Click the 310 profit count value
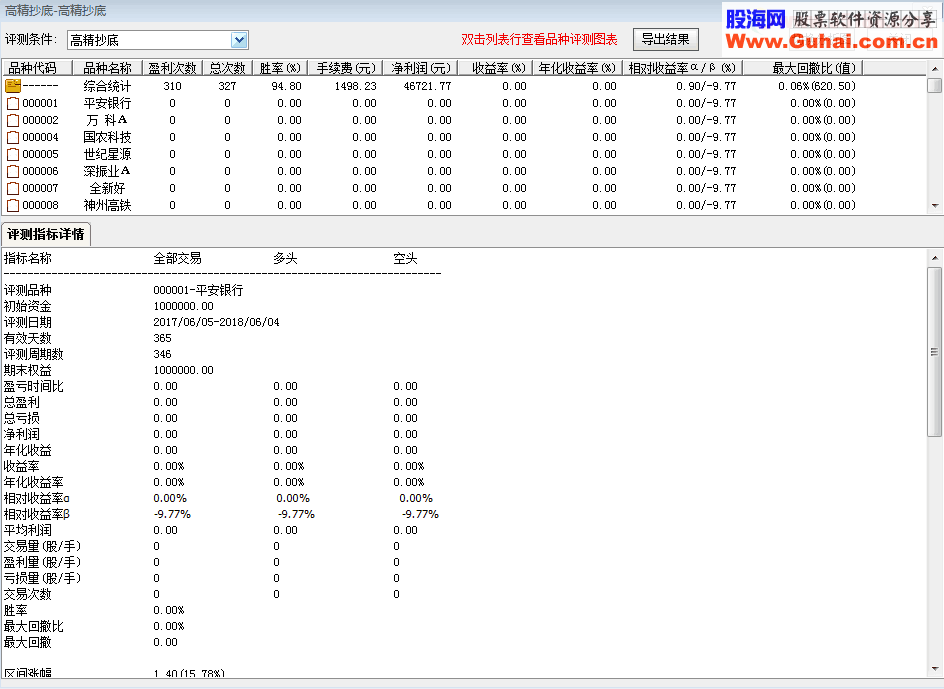Screen dimensions: 944x689 tap(172, 86)
